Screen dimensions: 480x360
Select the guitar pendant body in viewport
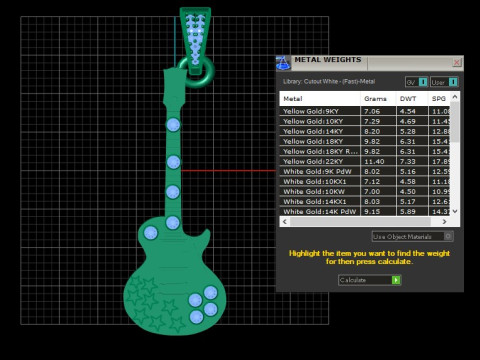tap(175, 267)
